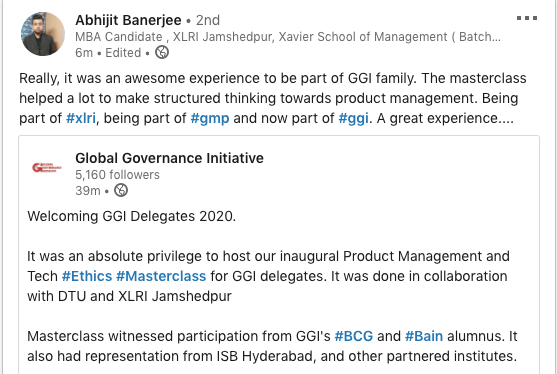This screenshot has height=374, width=557.
Task: Open the #xlri hashtag
Action: tap(81, 118)
